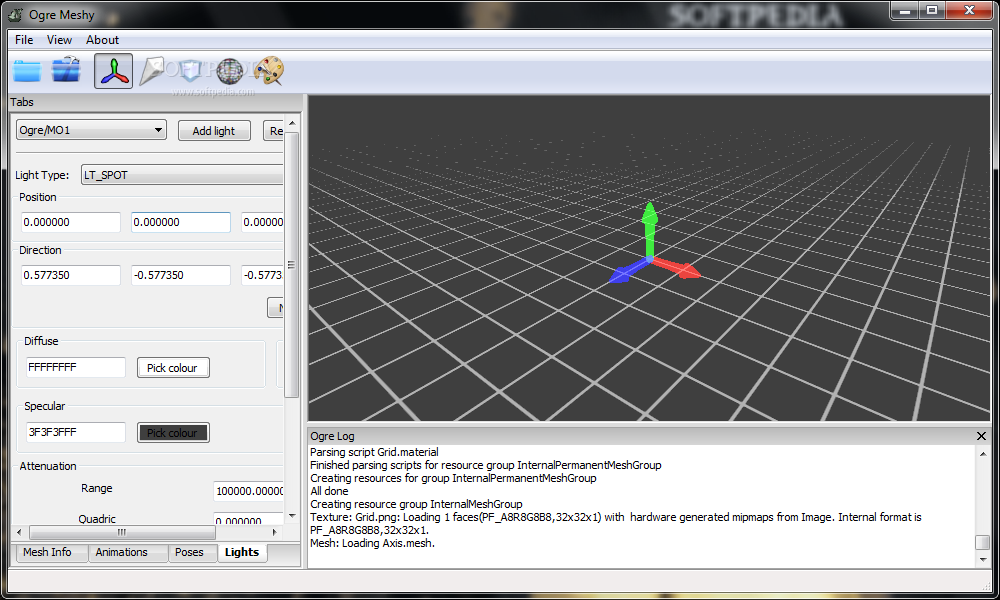Open the Ogre/MO1 light dropdown

(x=91, y=130)
